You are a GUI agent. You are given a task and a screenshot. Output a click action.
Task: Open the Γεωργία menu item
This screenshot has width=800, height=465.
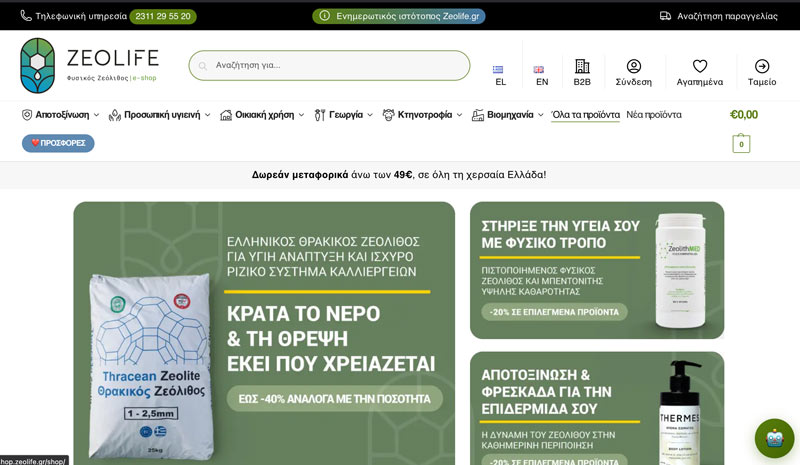pyautogui.click(x=346, y=115)
